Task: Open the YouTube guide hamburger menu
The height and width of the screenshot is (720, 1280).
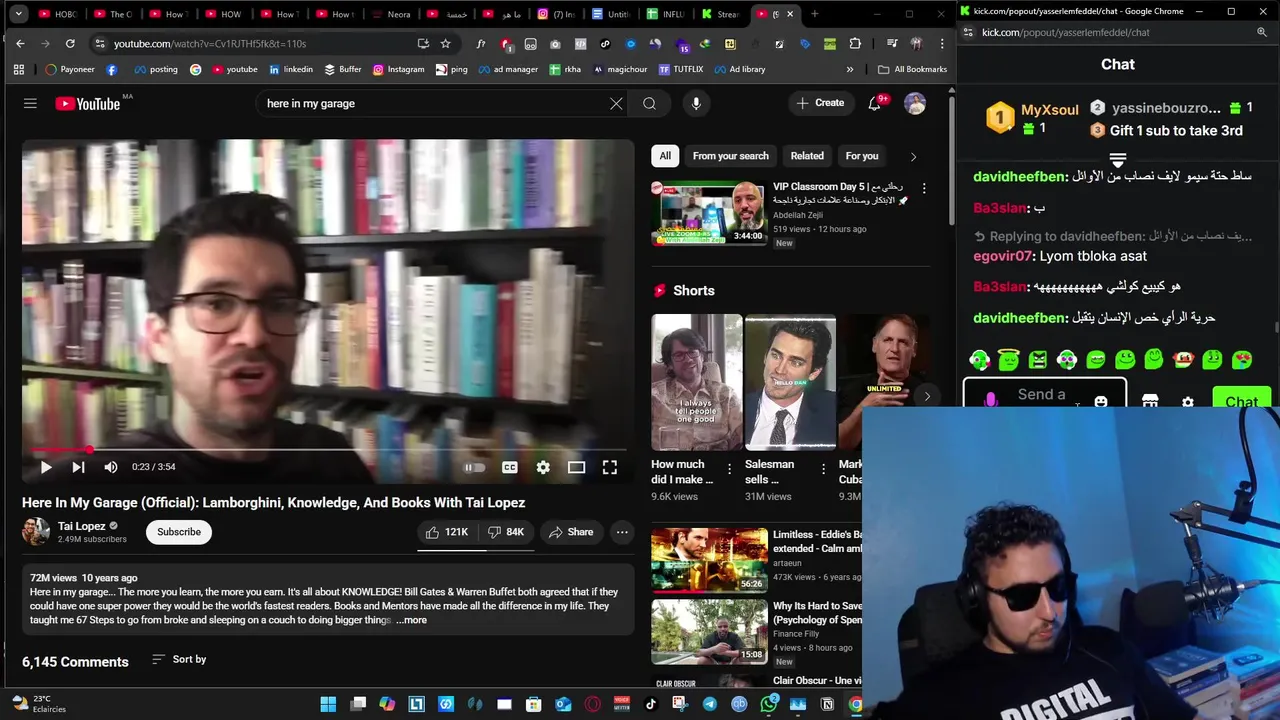Action: pos(30,103)
